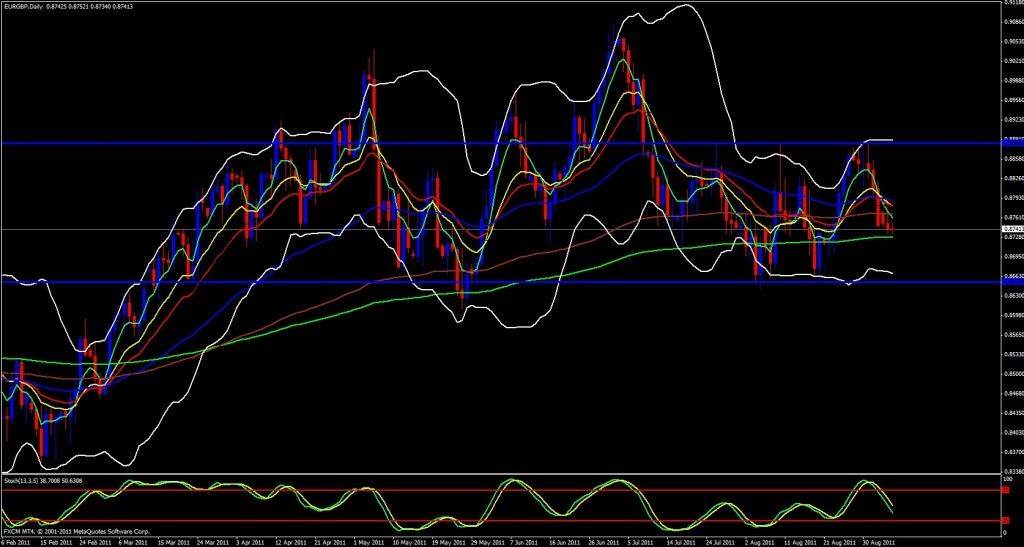Click the upper red marker on stochastic scale
The height and width of the screenshot is (547, 1024).
coord(1004,491)
